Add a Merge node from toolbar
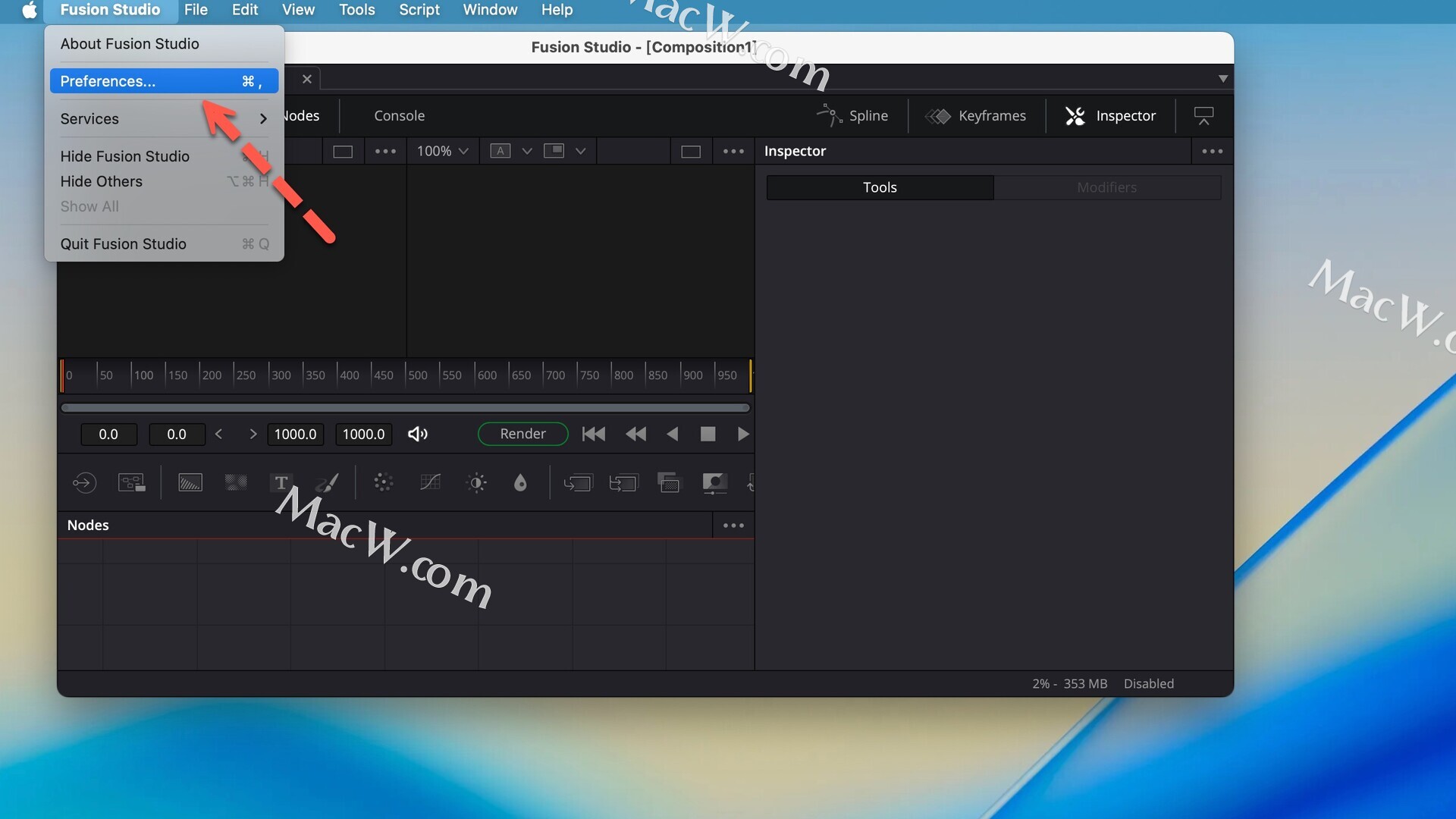Image resolution: width=1456 pixels, height=819 pixels. click(578, 482)
